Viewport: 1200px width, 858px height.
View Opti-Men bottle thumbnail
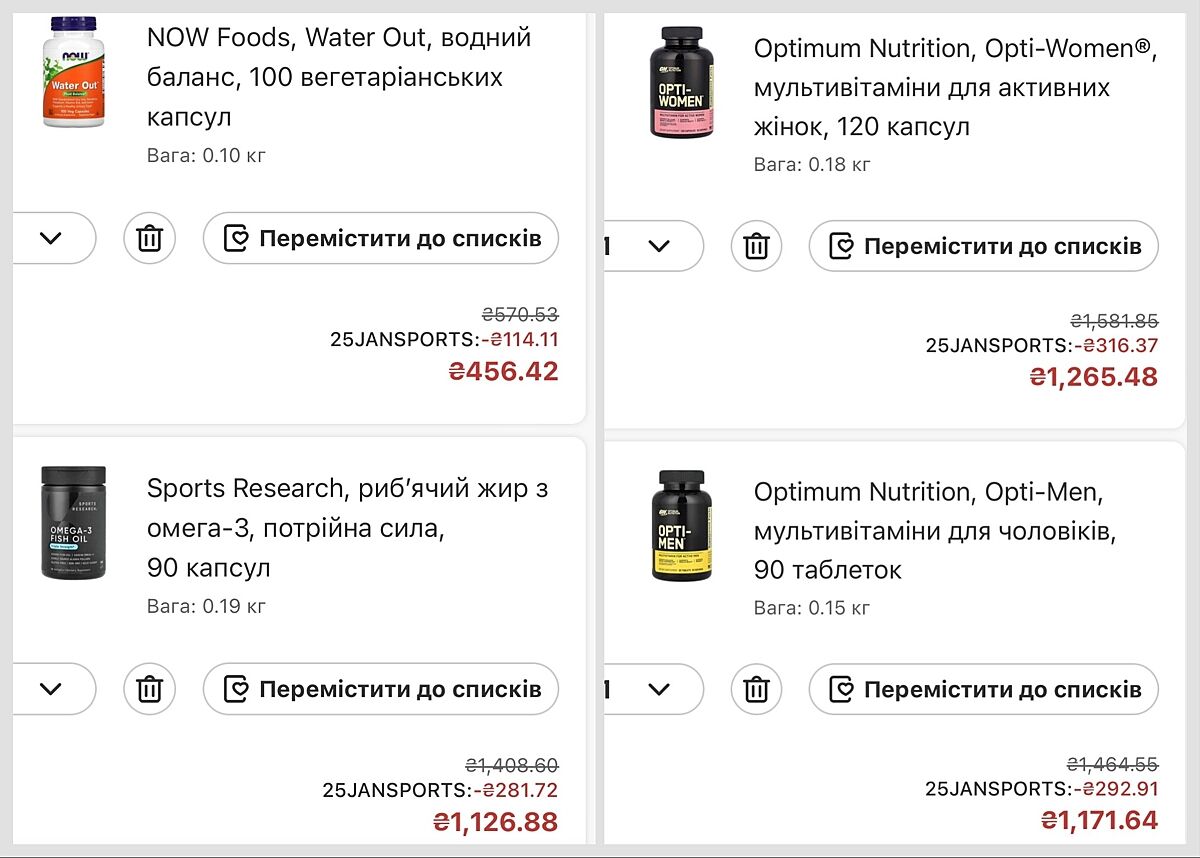682,525
